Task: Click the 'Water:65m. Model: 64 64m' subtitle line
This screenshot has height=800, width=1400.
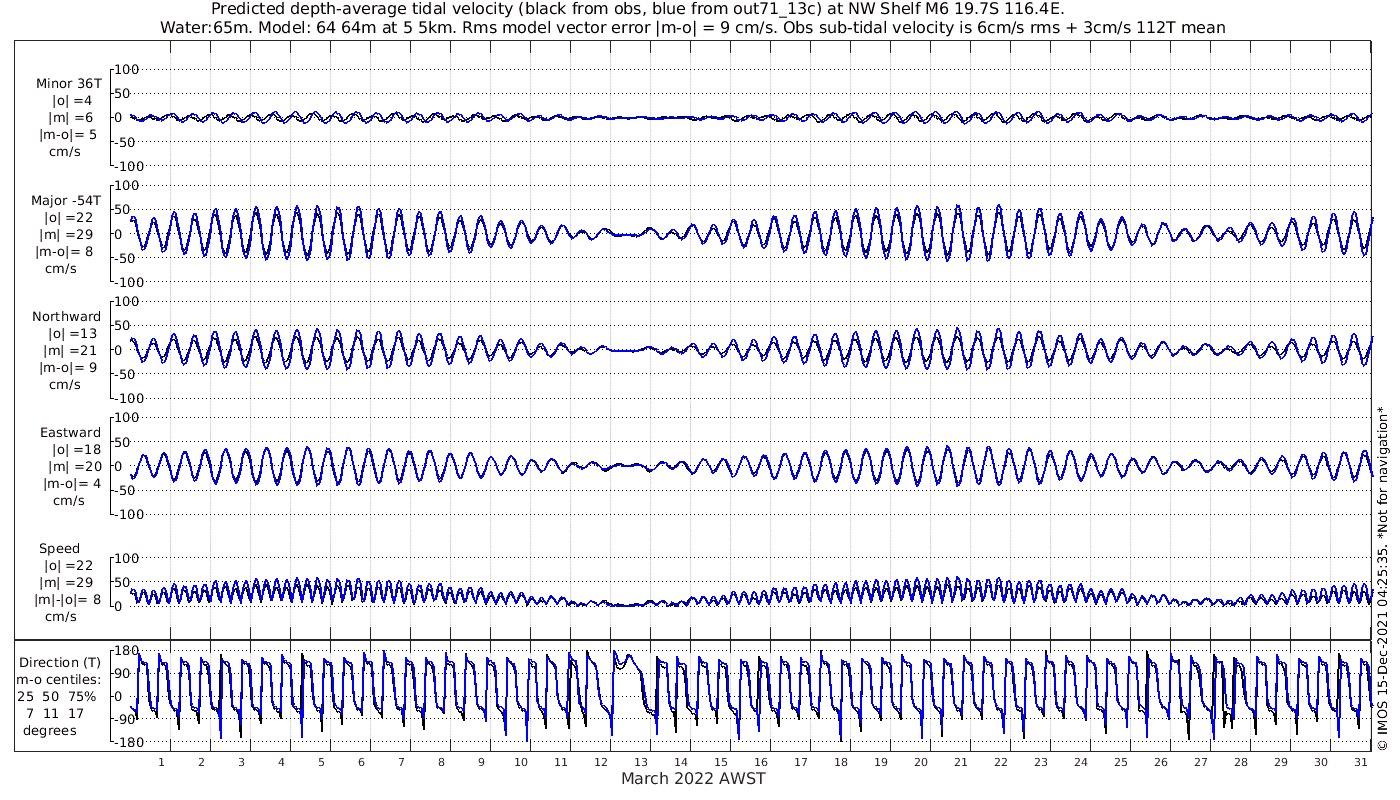Action: (693, 28)
